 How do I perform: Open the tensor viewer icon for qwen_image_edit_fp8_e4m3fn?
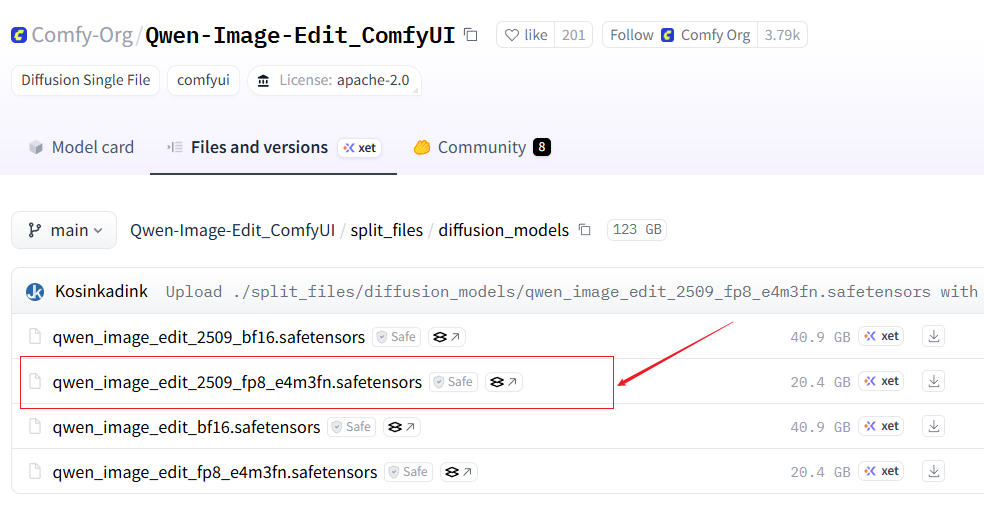pyautogui.click(x=459, y=471)
